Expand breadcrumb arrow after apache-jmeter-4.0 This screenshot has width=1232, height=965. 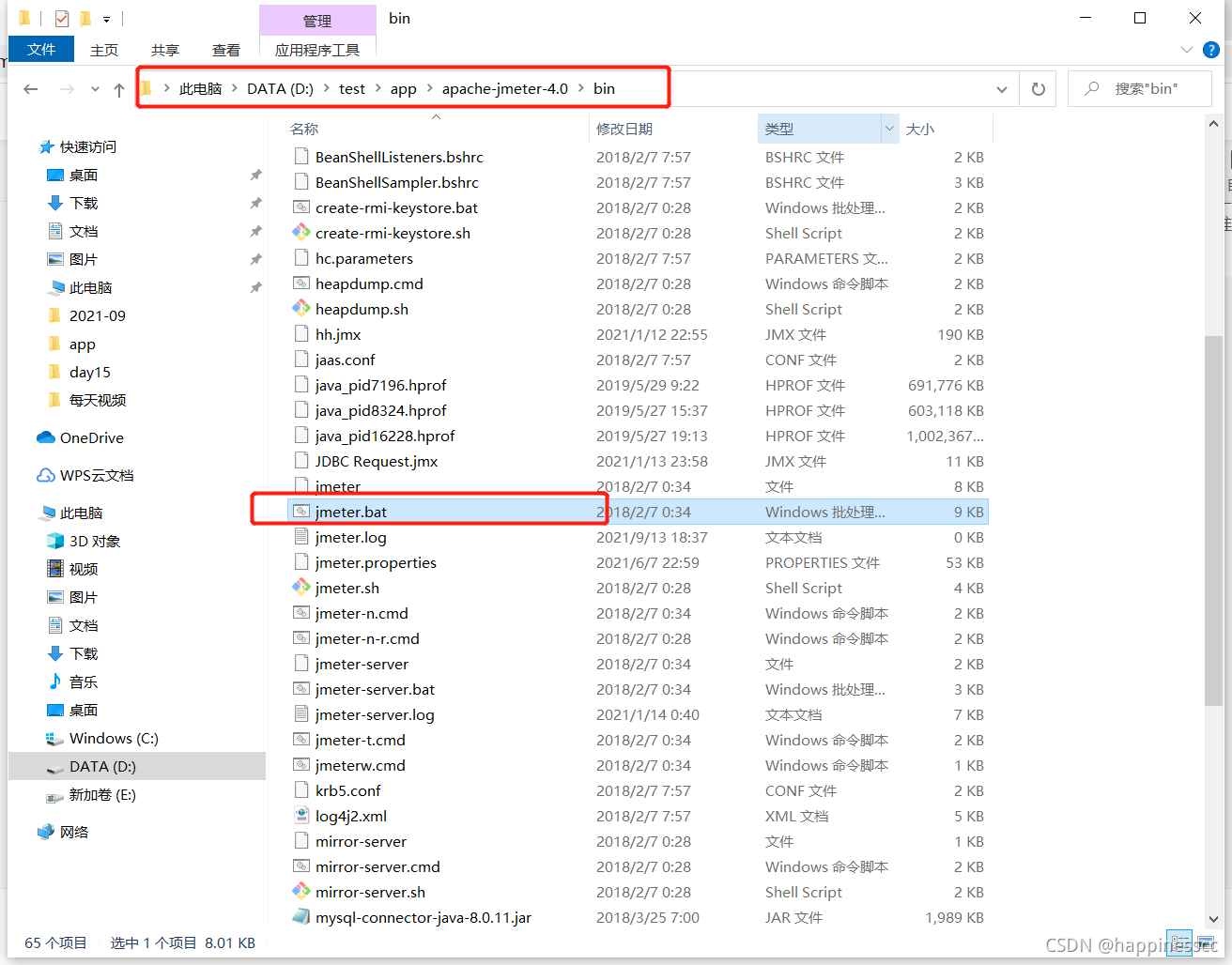(x=581, y=88)
